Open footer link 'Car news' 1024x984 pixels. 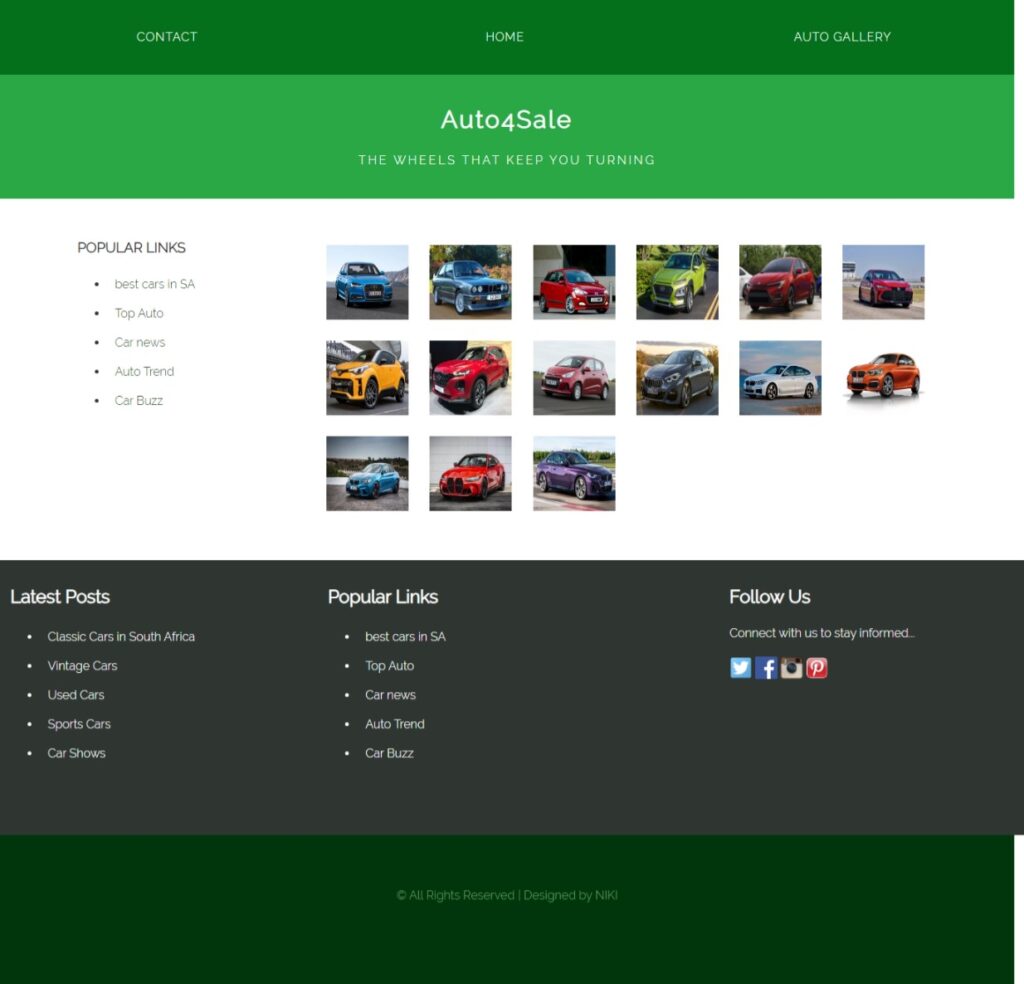point(391,695)
